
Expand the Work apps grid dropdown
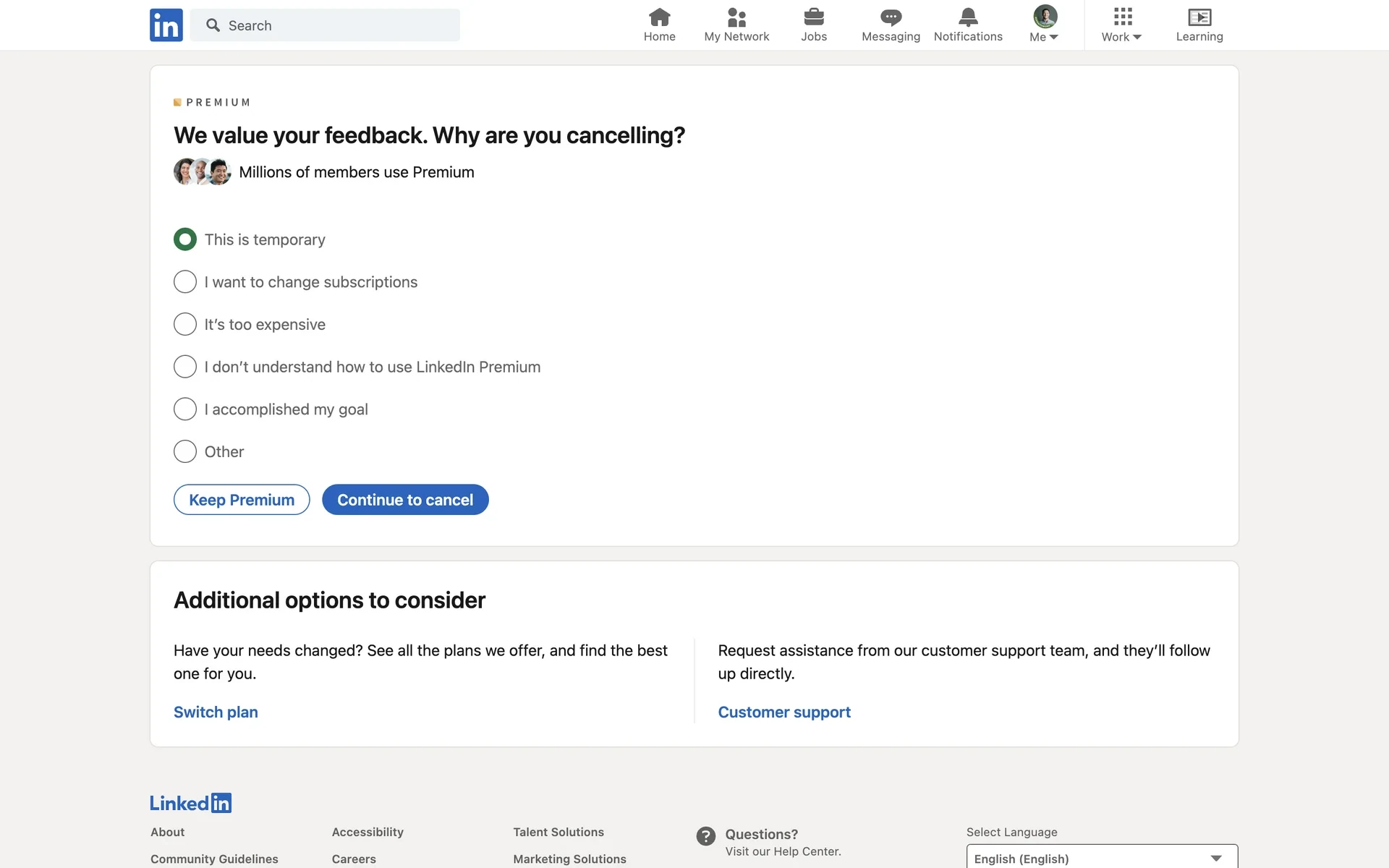point(1122,25)
